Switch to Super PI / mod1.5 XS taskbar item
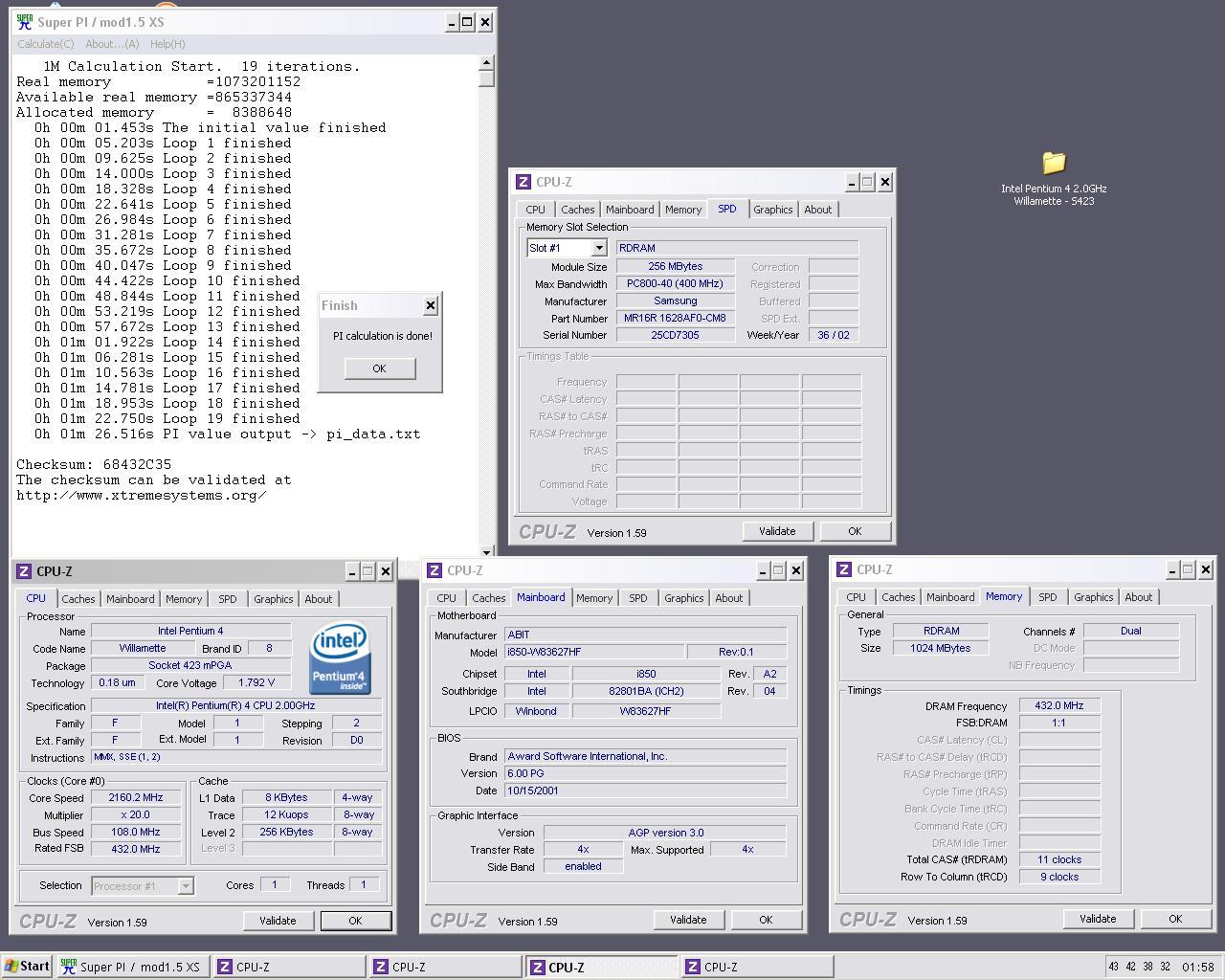 (132, 967)
